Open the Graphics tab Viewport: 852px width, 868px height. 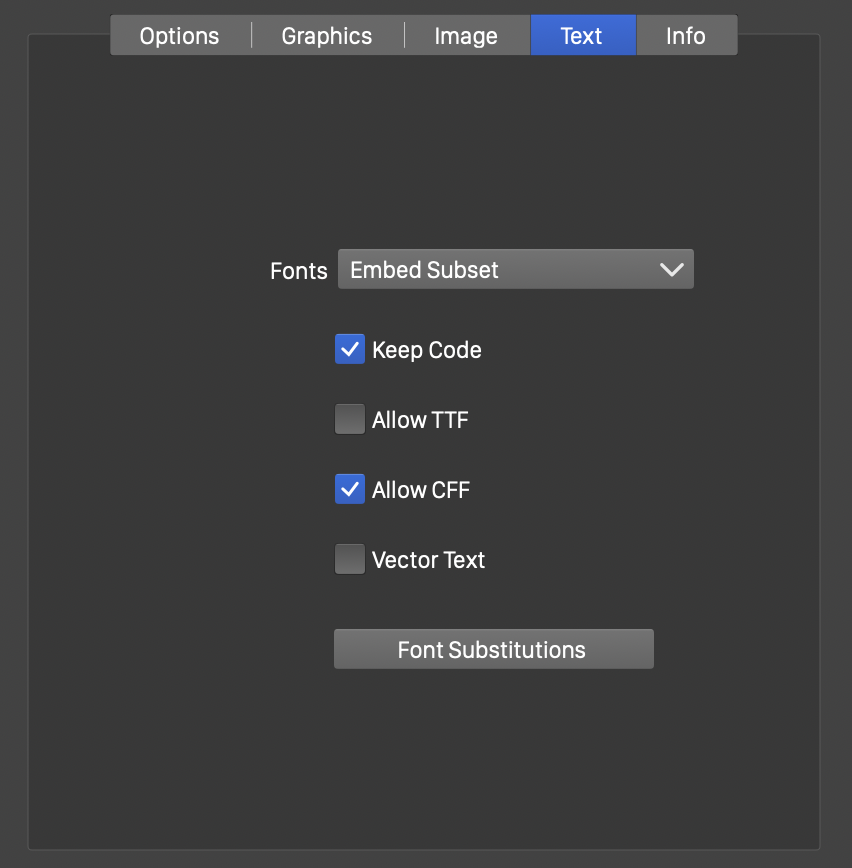(x=327, y=36)
